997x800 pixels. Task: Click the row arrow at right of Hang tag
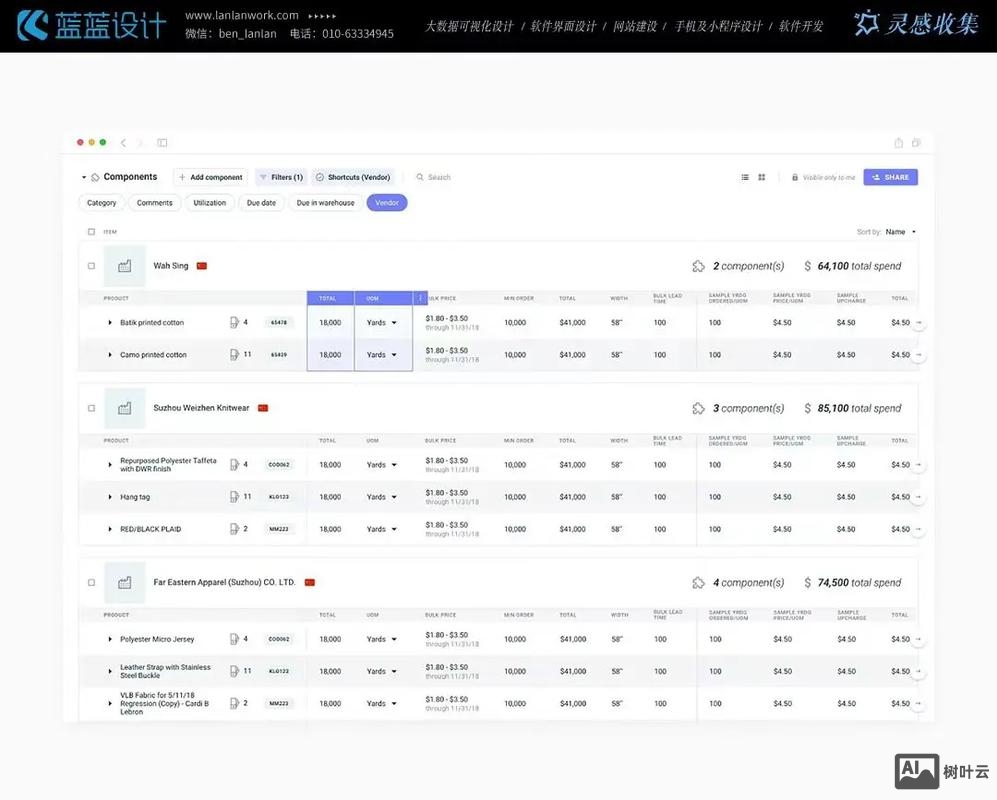tap(918, 497)
